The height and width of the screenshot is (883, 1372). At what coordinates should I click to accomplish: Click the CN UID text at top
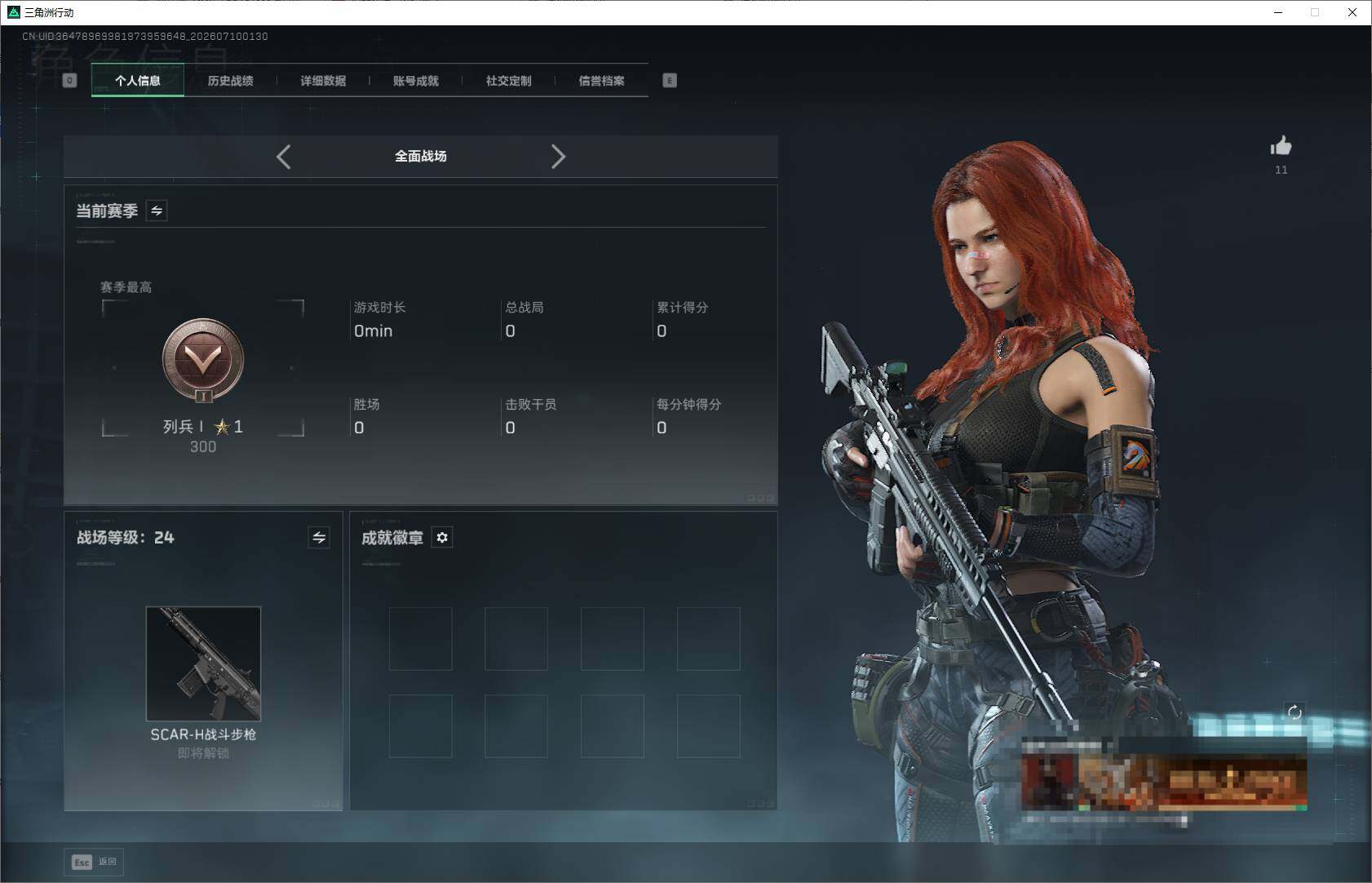[x=145, y=36]
